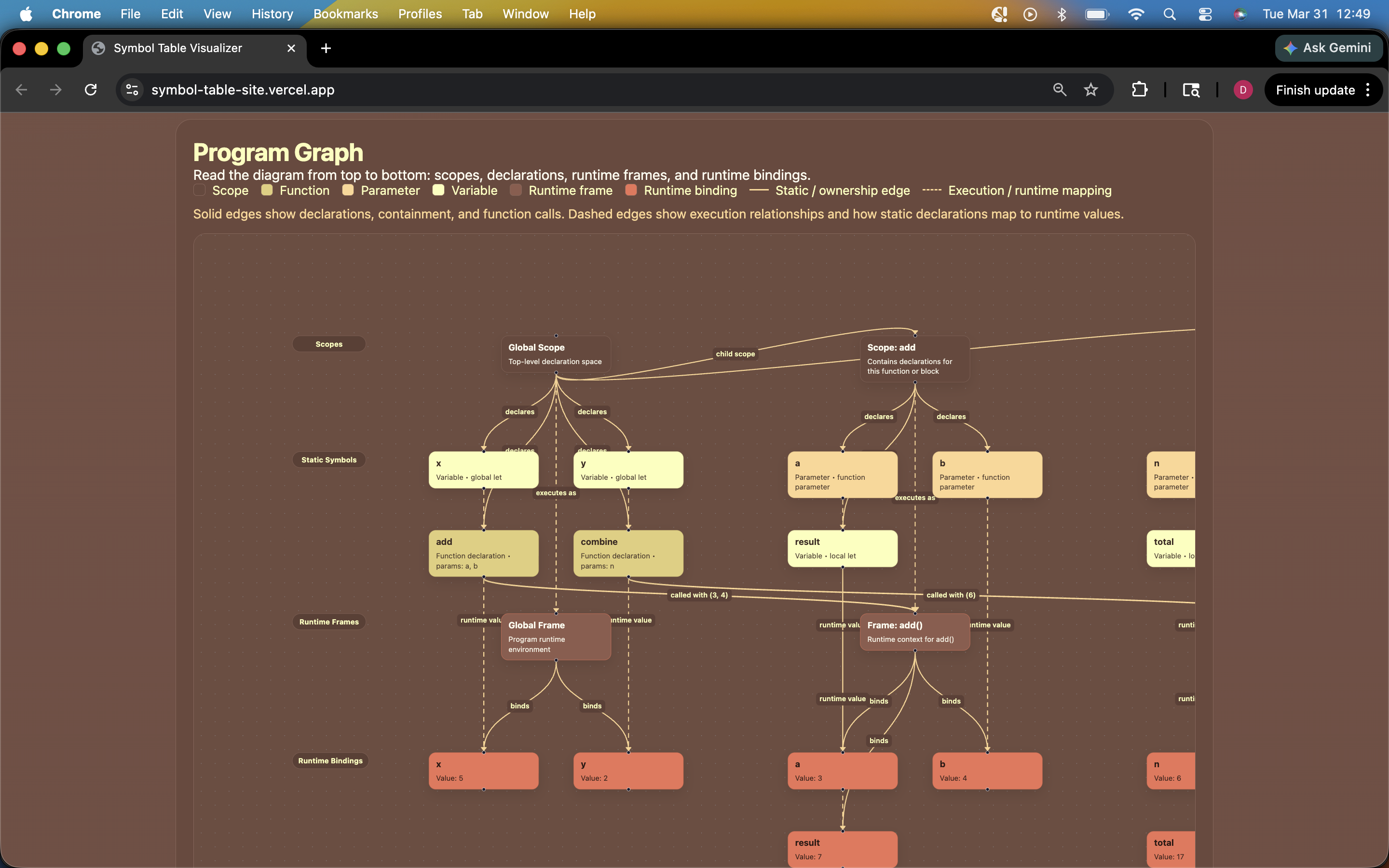Image resolution: width=1389 pixels, height=868 pixels.
Task: Click the Finish update button
Action: click(x=1315, y=90)
